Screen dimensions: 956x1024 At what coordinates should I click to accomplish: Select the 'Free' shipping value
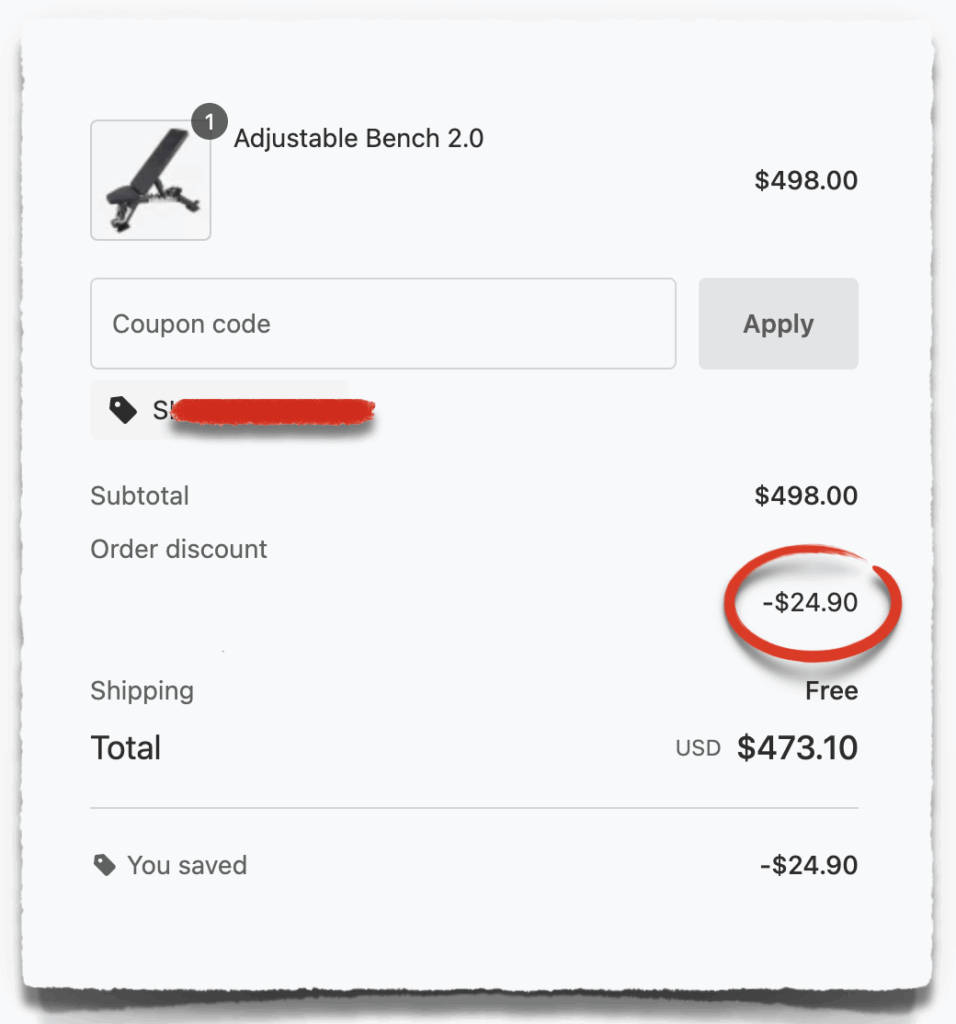[x=831, y=690]
